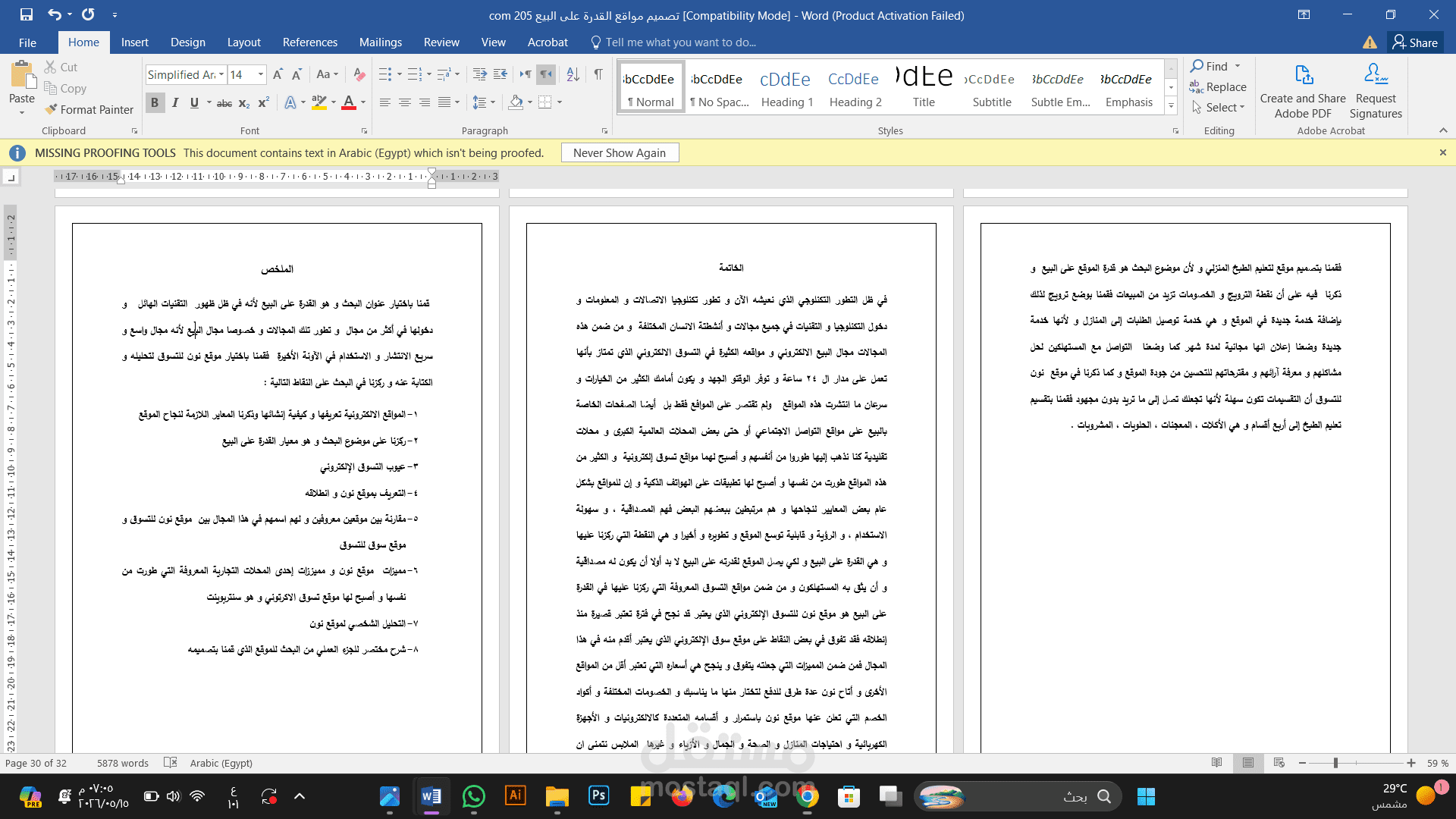Click the Shrink Font icon
Viewport: 1456px width, 819px height.
click(x=297, y=74)
